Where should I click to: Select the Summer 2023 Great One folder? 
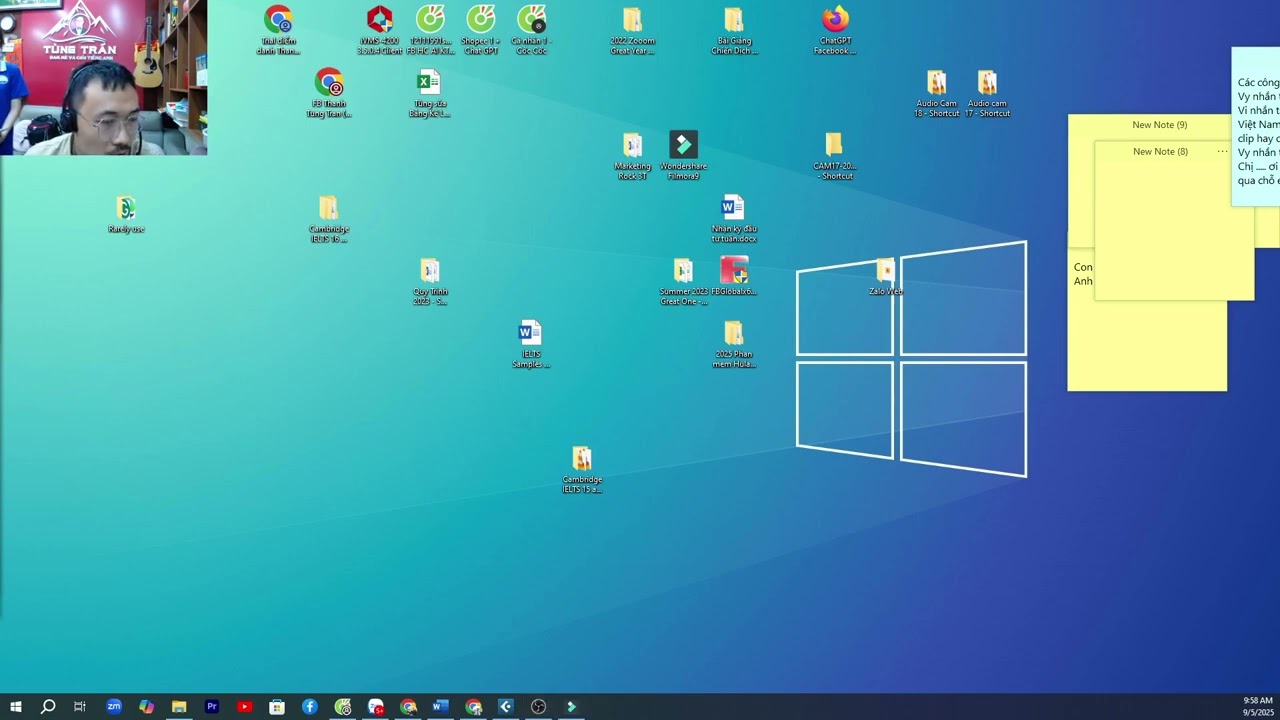(x=683, y=282)
